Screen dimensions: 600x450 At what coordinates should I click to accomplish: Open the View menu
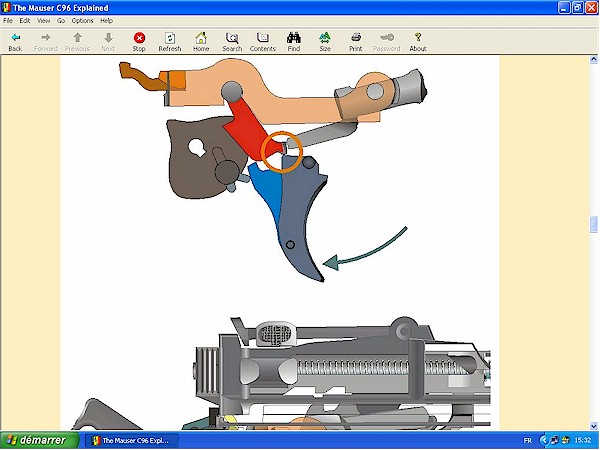[44, 21]
